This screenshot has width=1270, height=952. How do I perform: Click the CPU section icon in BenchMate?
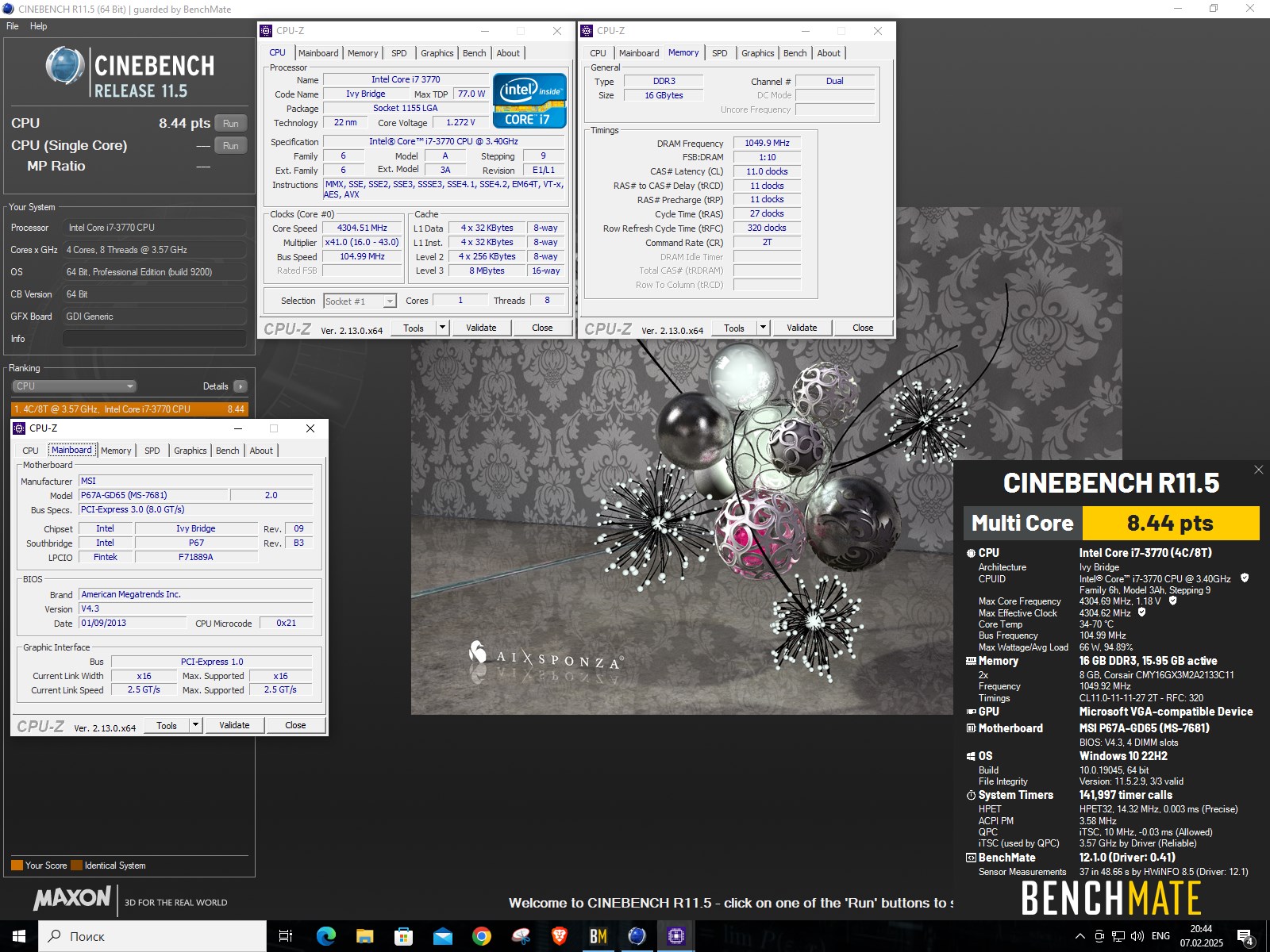click(971, 553)
